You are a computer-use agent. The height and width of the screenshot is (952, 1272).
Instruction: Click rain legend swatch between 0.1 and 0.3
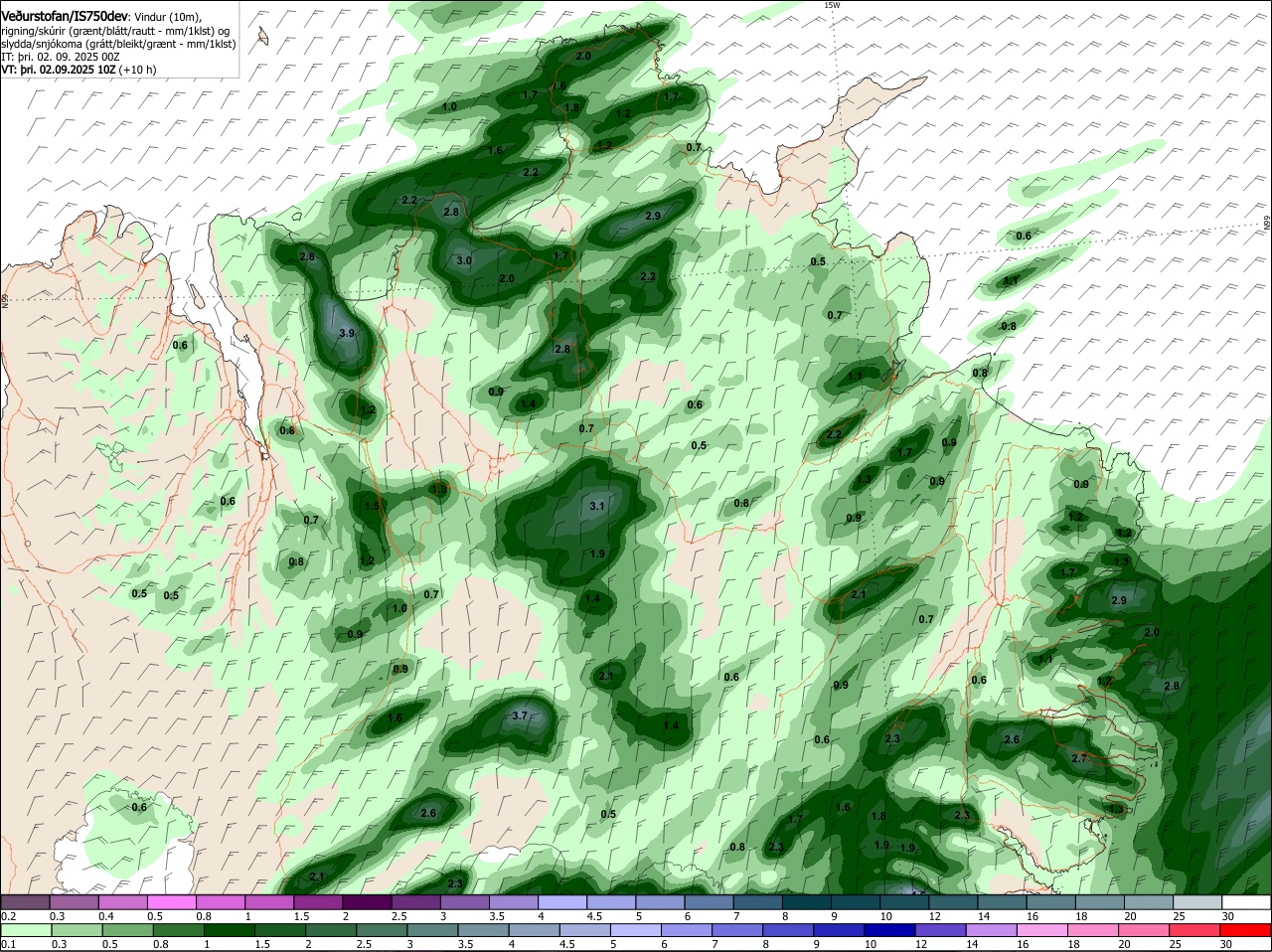25,930
